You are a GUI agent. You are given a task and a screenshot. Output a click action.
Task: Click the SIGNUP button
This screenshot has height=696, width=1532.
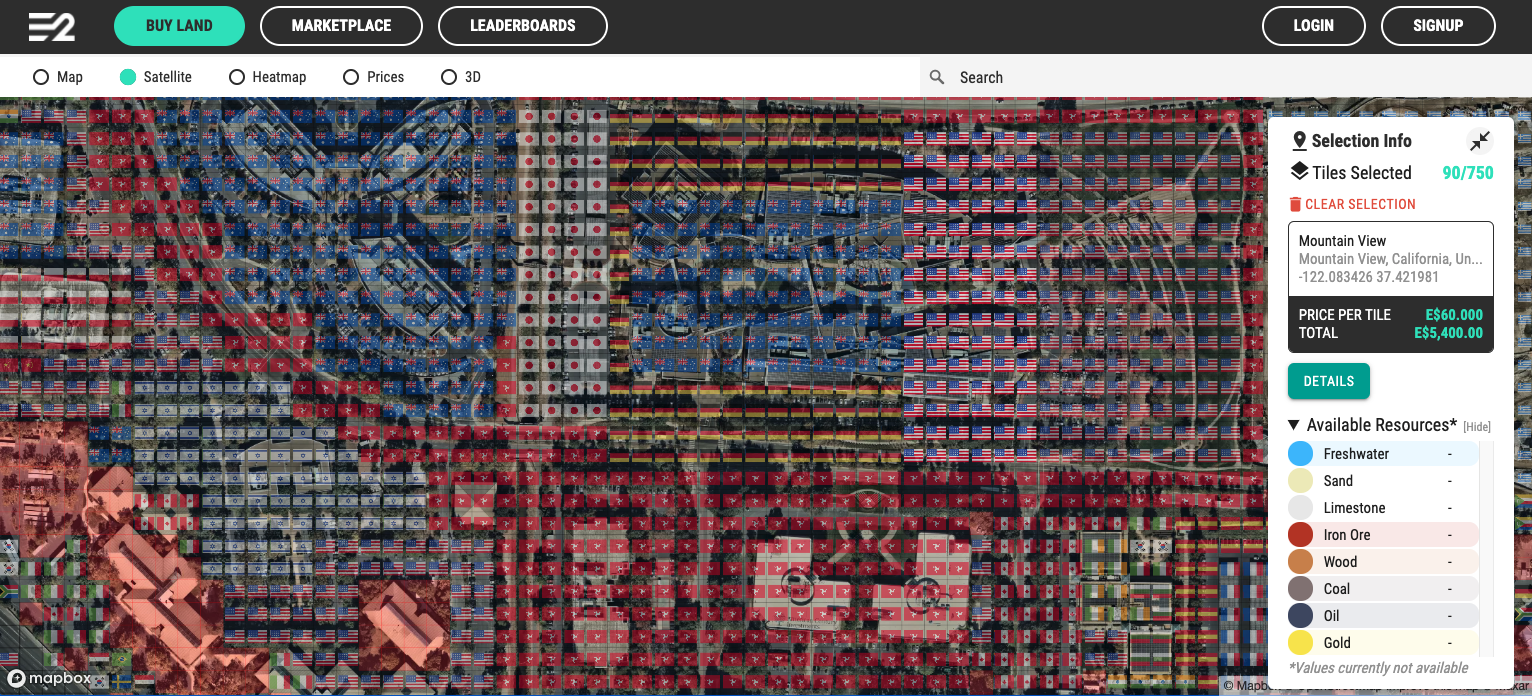pos(1438,26)
